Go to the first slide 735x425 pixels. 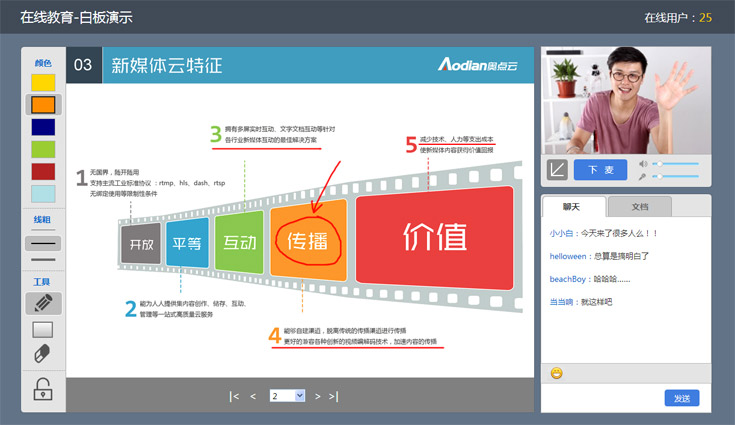(x=234, y=396)
